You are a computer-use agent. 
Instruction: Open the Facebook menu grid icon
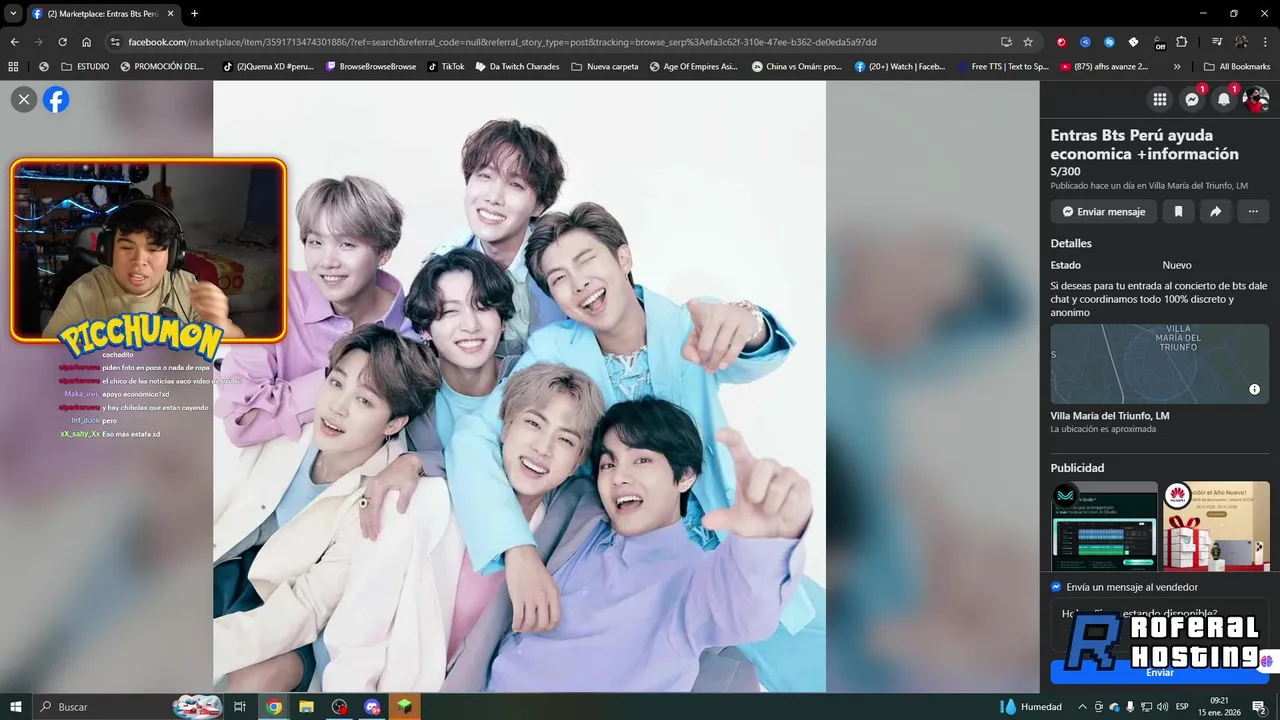pyautogui.click(x=1160, y=99)
